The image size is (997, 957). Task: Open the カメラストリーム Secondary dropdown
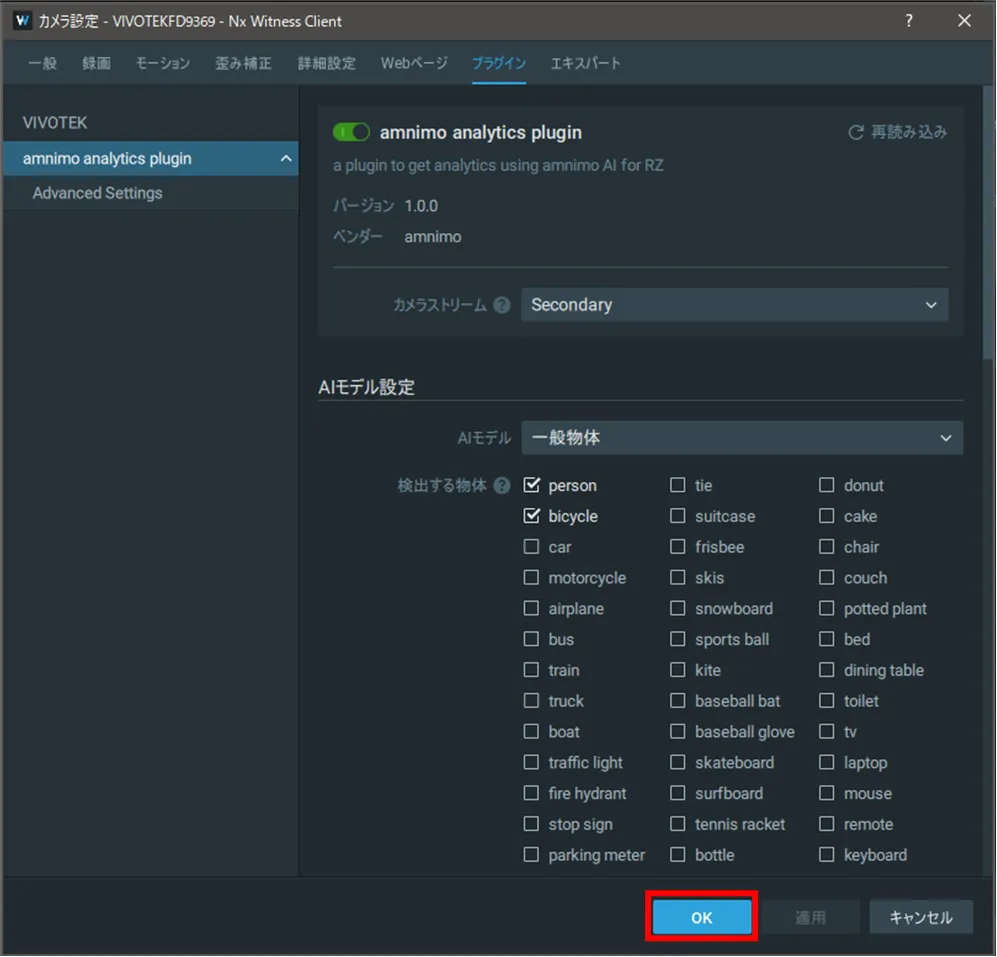point(734,305)
